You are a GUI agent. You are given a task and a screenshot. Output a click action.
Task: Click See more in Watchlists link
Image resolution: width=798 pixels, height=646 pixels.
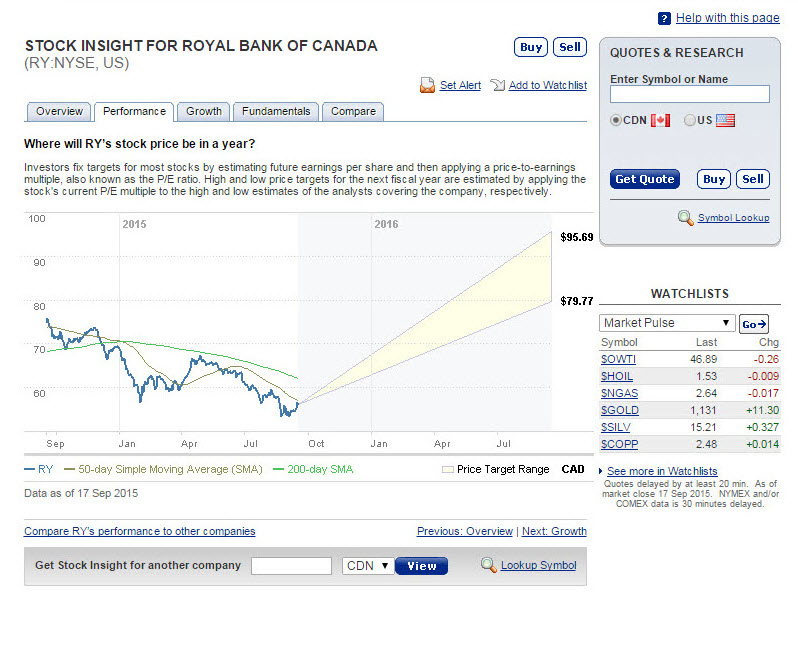tap(662, 471)
